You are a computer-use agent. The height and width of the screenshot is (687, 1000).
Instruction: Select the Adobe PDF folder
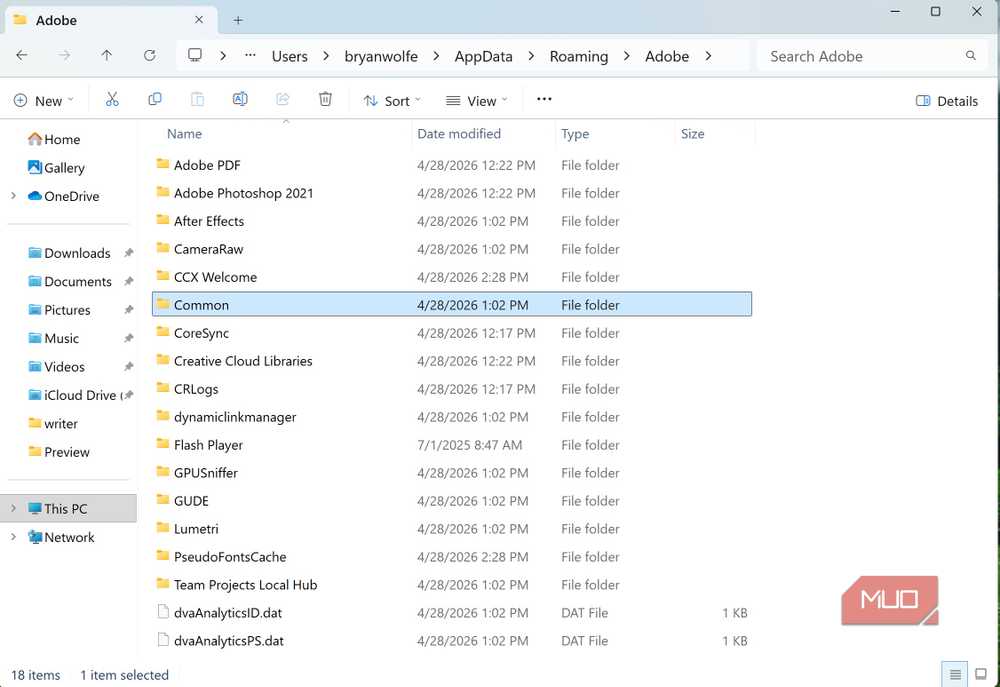coord(452,165)
